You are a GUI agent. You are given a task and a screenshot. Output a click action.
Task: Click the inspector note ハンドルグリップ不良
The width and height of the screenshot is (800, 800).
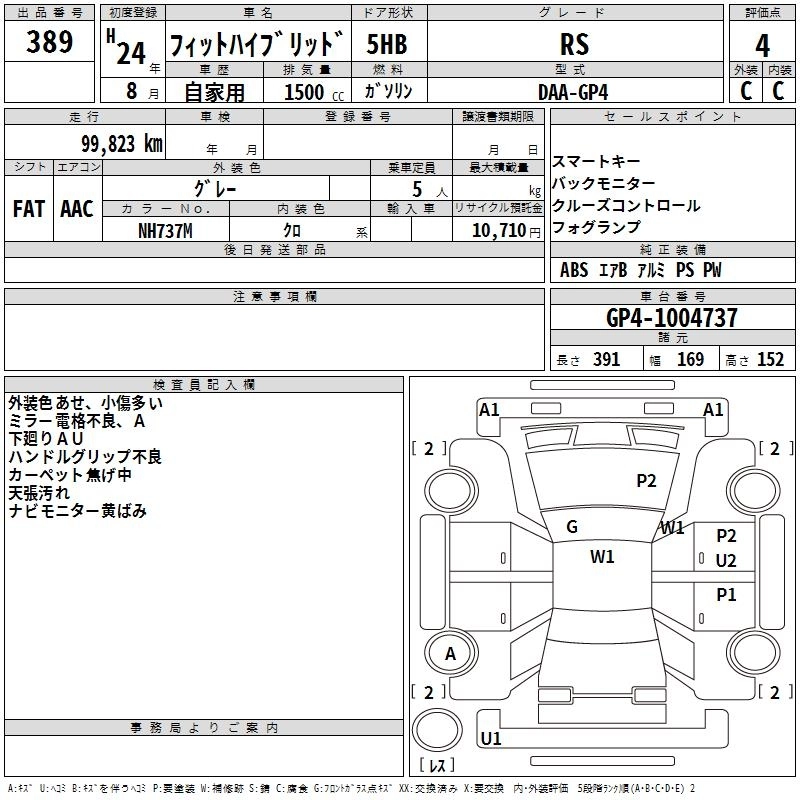pyautogui.click(x=85, y=457)
